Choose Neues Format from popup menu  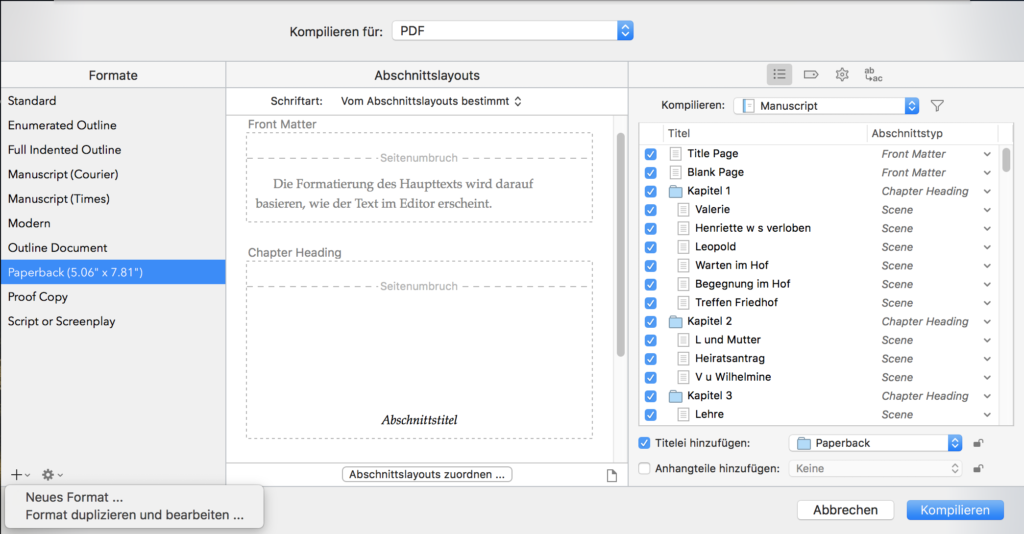(74, 497)
